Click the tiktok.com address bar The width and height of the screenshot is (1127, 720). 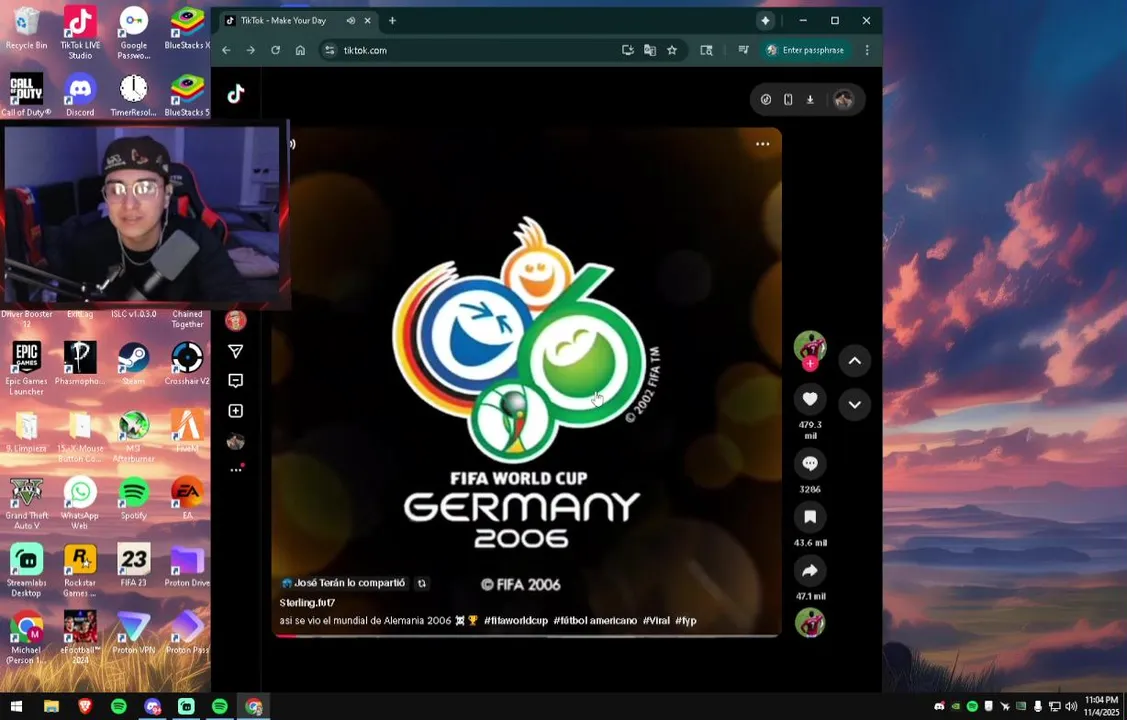point(474,50)
